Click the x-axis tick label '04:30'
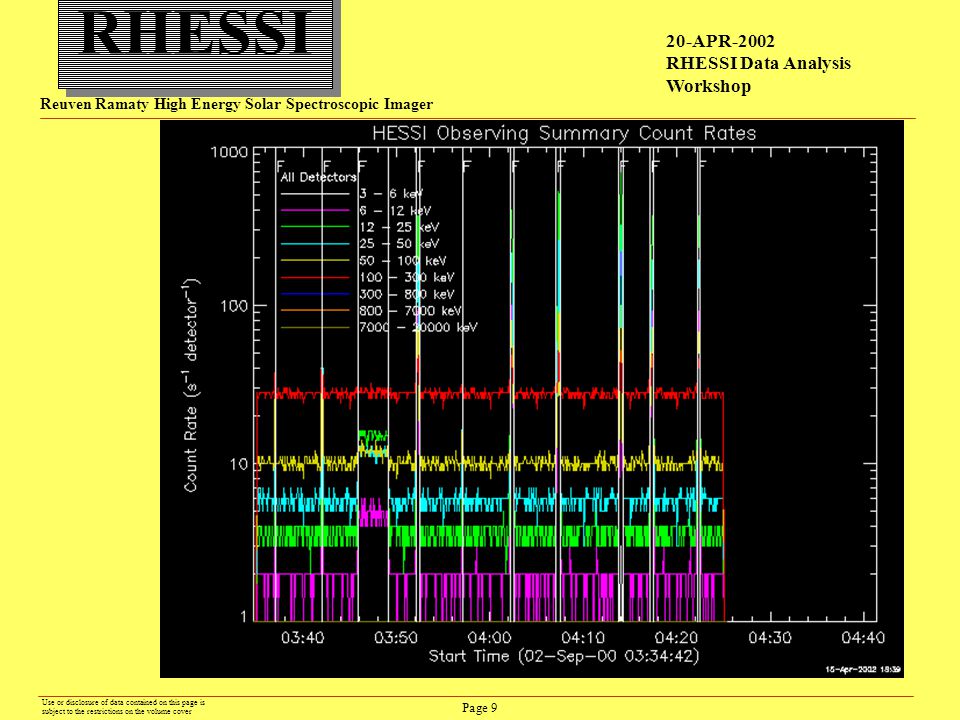This screenshot has width=960, height=720. click(770, 638)
